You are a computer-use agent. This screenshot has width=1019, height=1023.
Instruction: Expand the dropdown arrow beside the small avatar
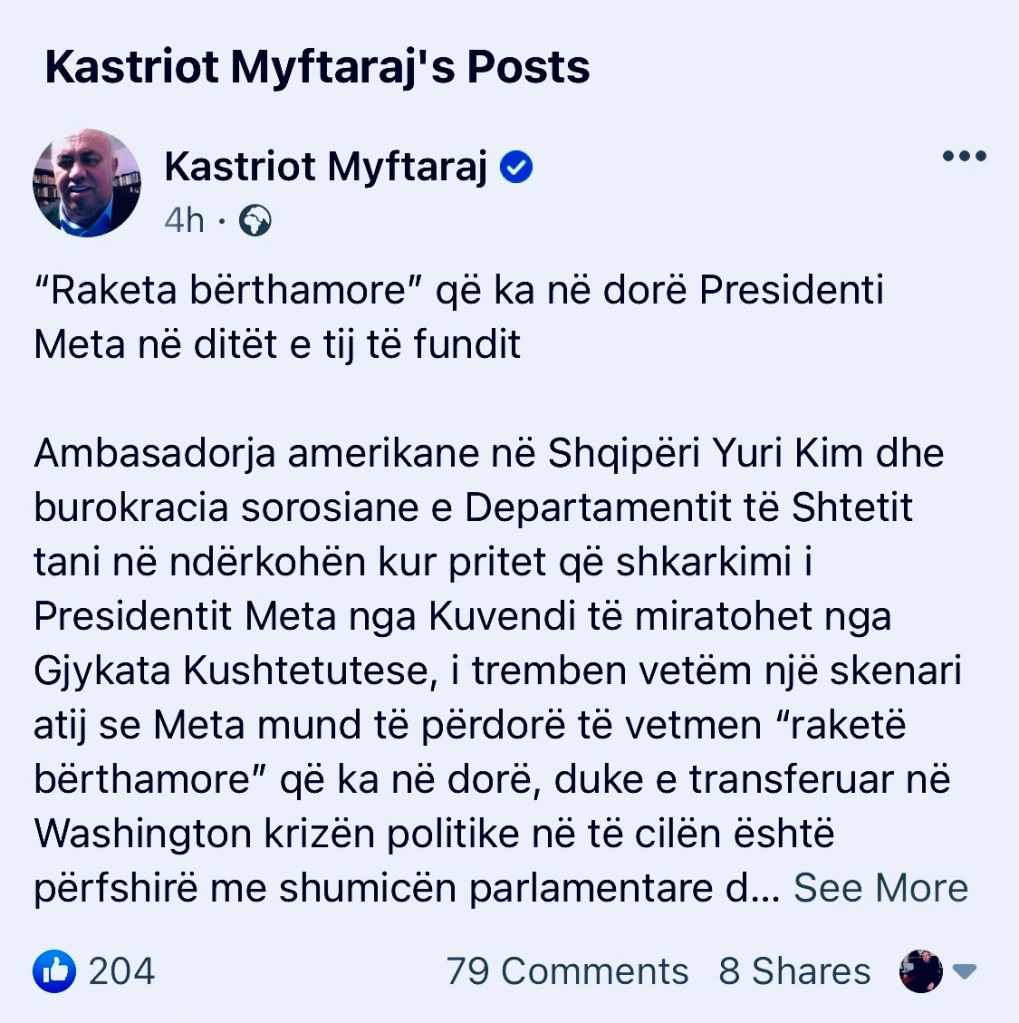[964, 971]
